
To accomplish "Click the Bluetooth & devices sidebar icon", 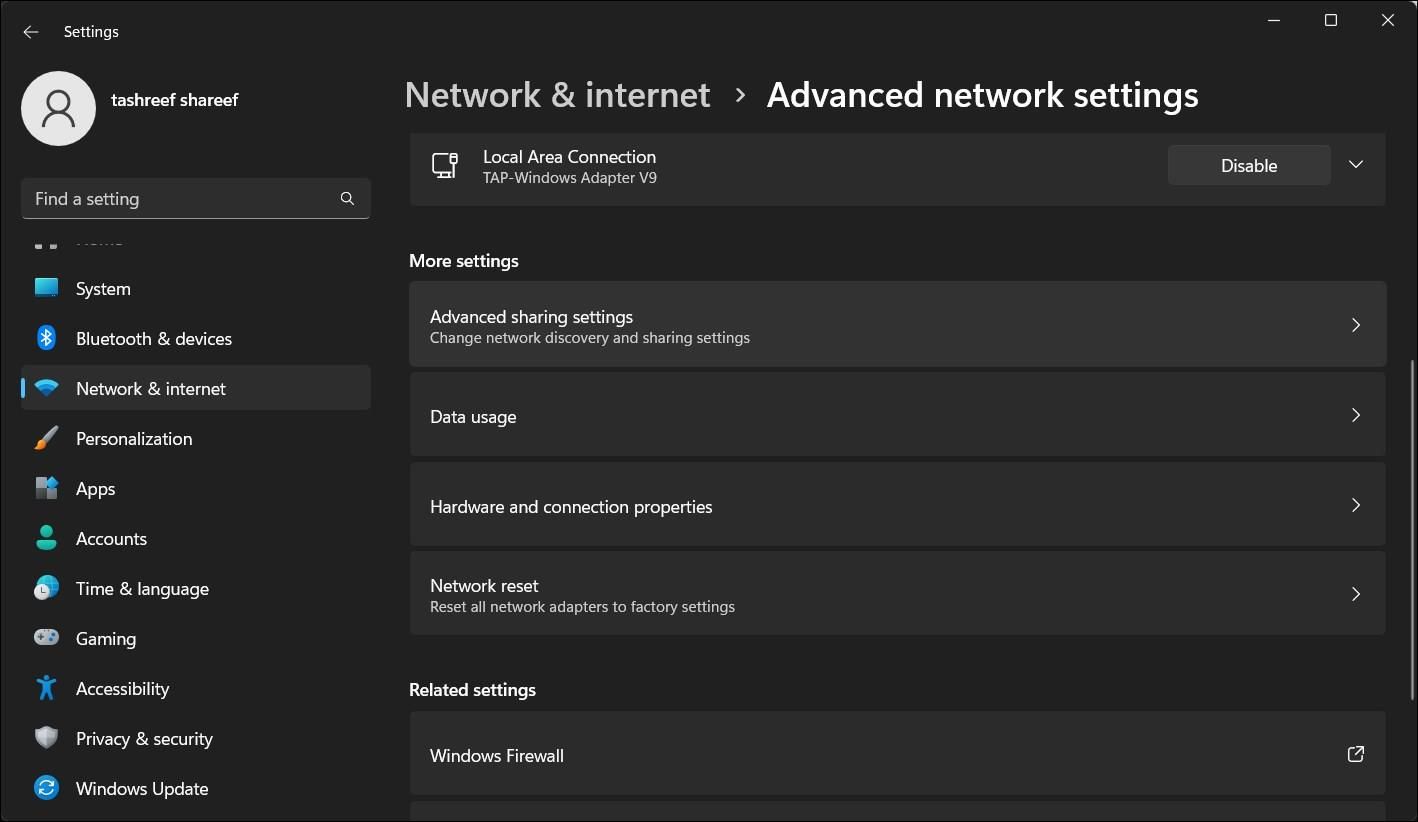I will (46, 338).
